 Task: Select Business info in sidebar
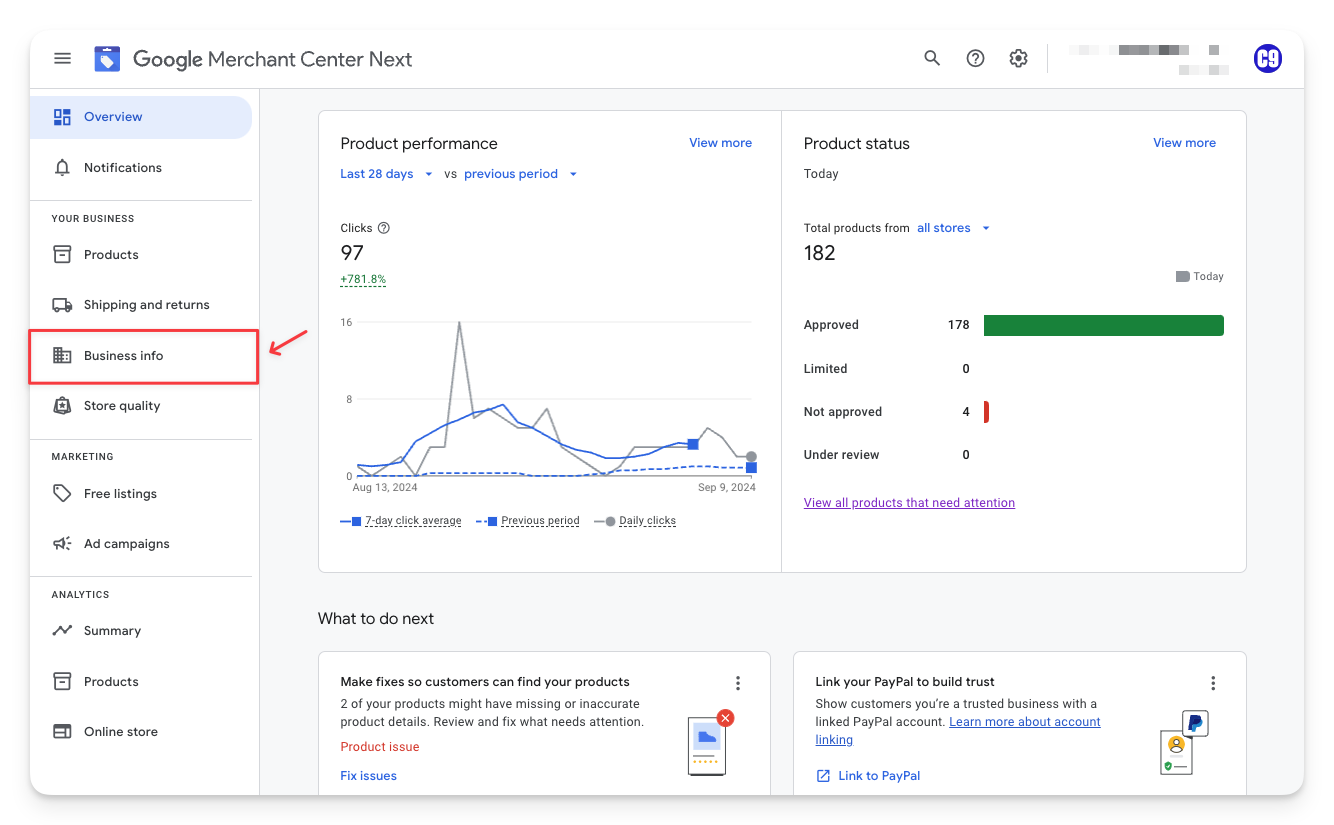(123, 356)
